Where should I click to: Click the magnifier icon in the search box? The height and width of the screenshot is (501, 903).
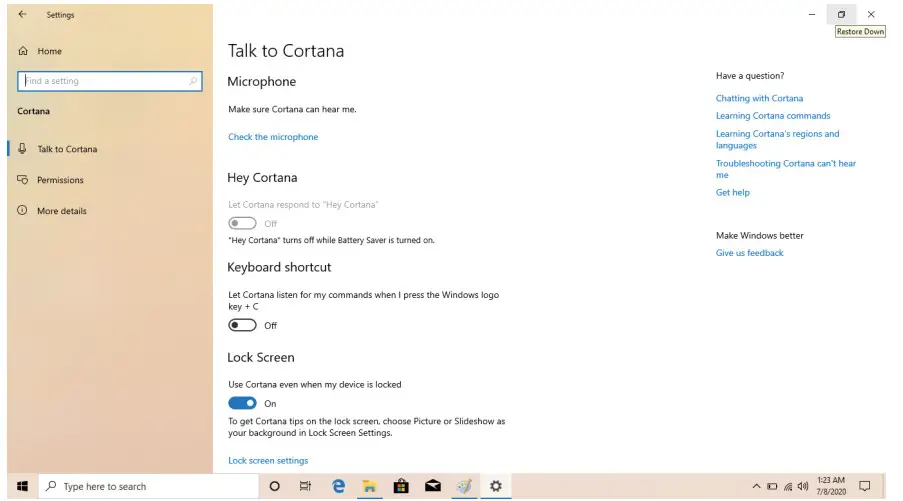tap(193, 81)
